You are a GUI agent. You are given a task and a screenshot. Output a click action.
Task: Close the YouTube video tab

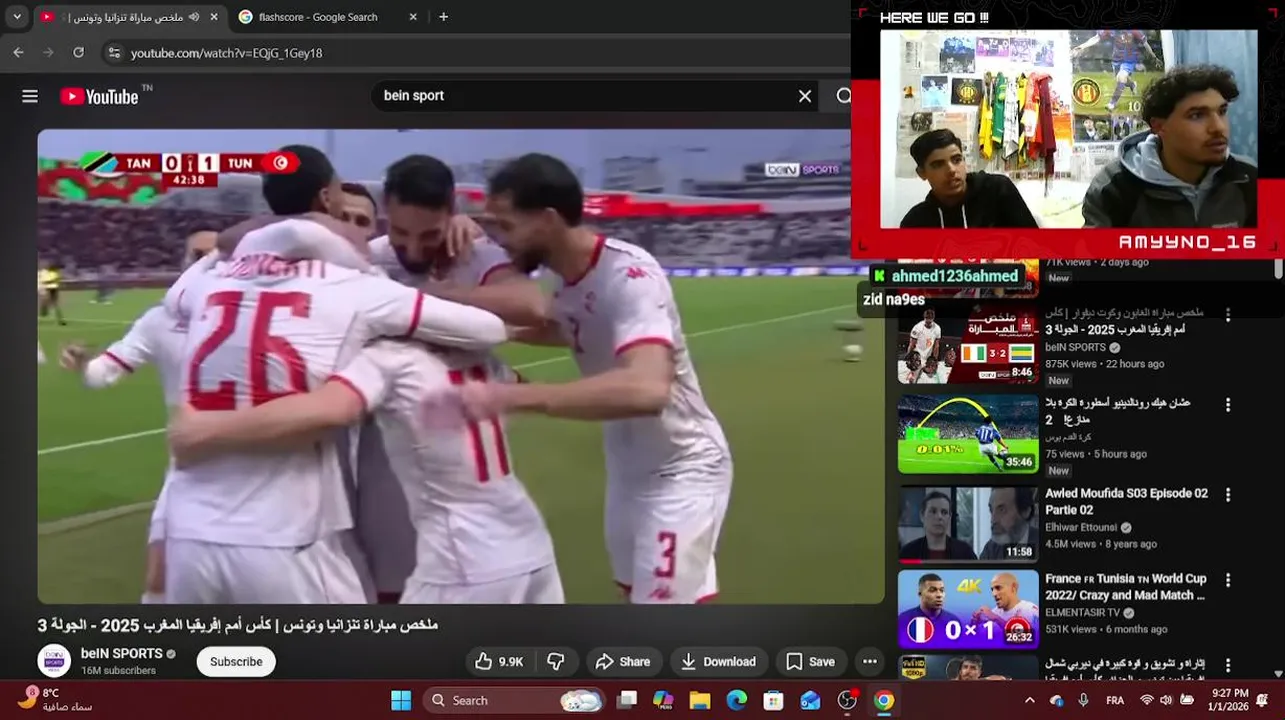click(216, 17)
